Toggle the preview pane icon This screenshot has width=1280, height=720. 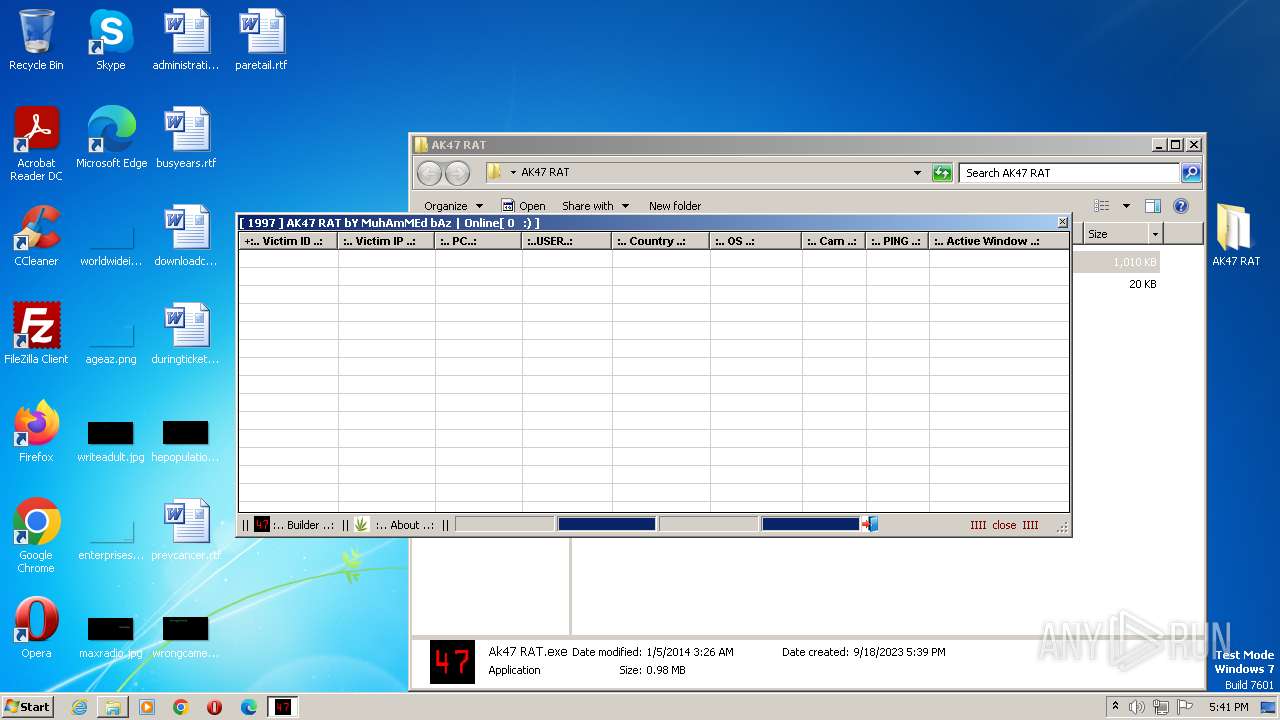[x=1153, y=206]
